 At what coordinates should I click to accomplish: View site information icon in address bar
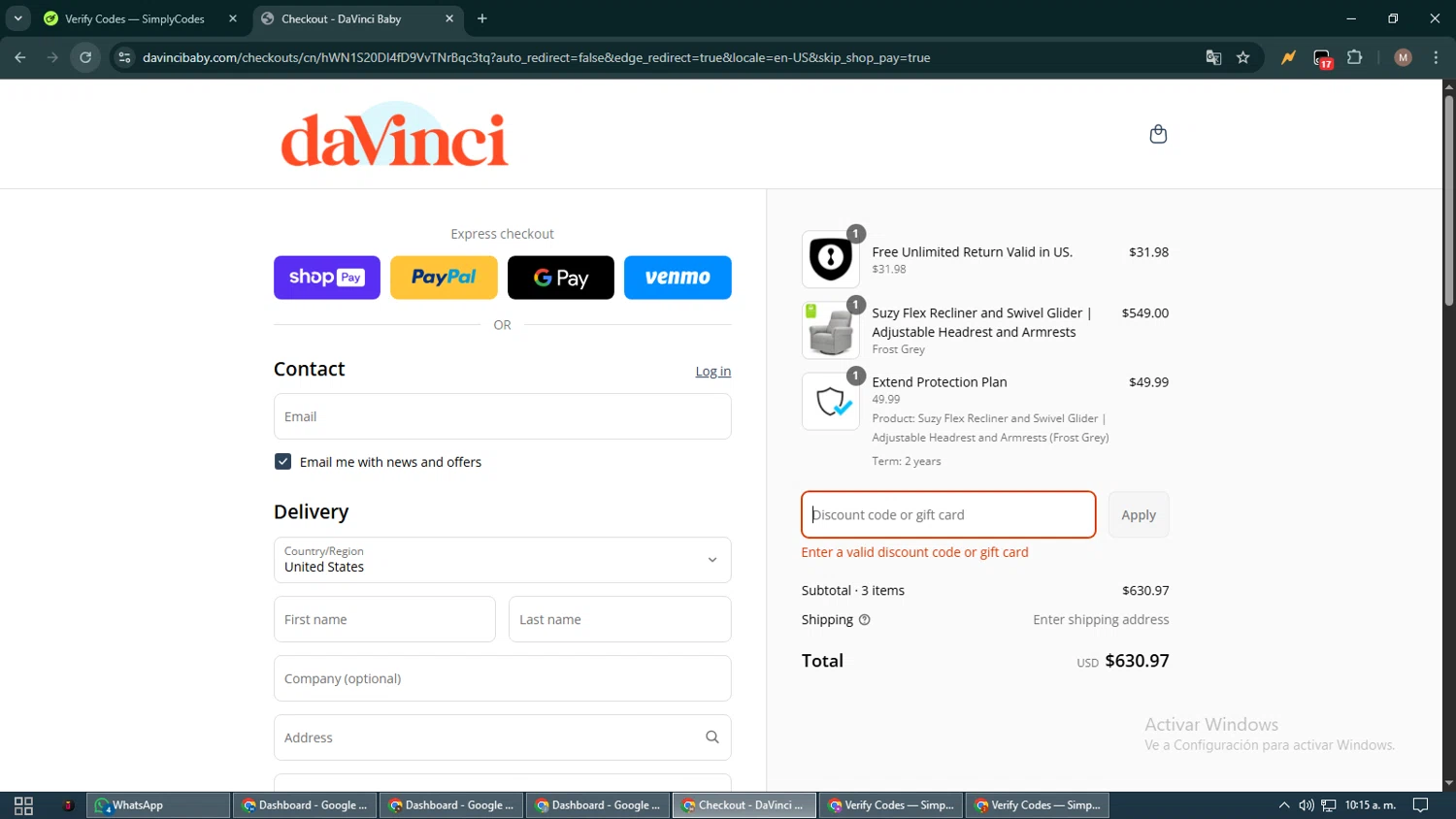[x=124, y=57]
